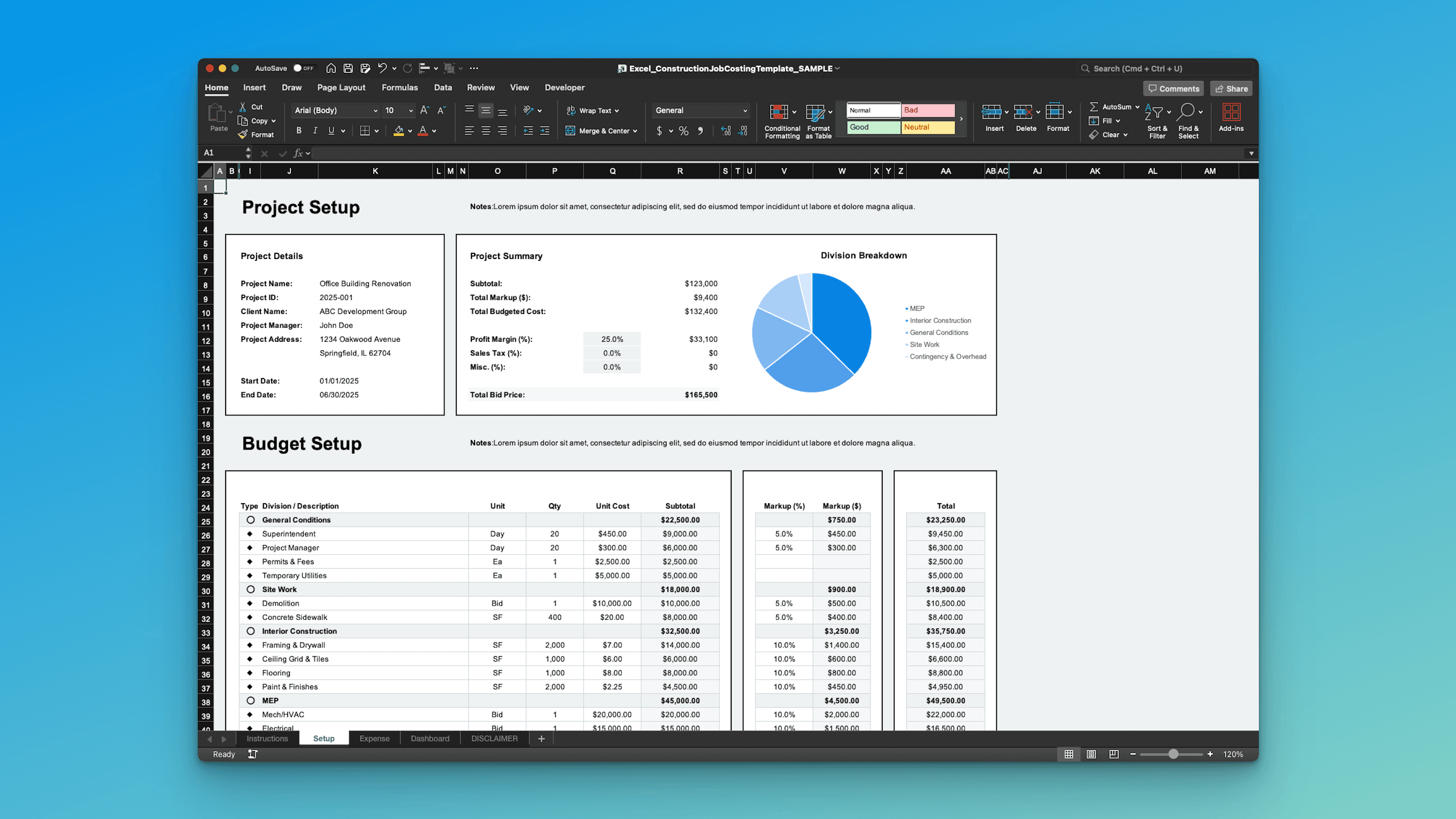Open the General number format dropdown

tap(700, 110)
